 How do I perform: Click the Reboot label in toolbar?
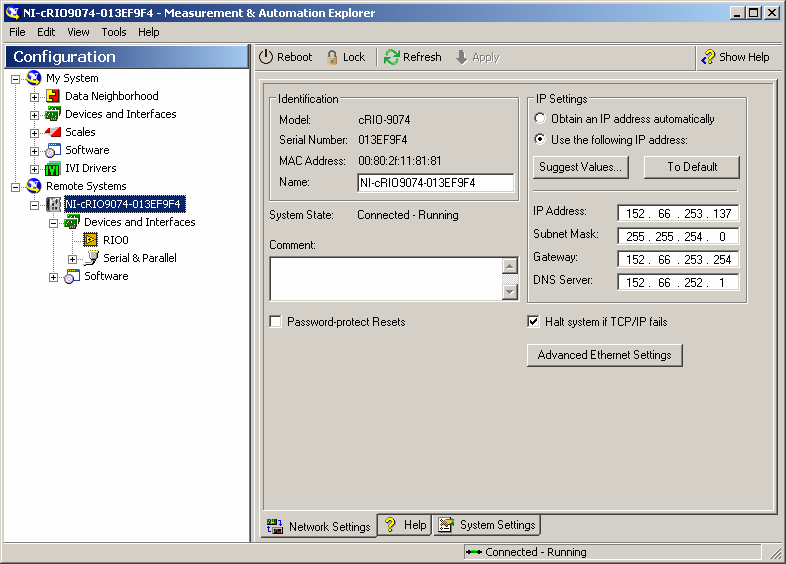coord(294,57)
